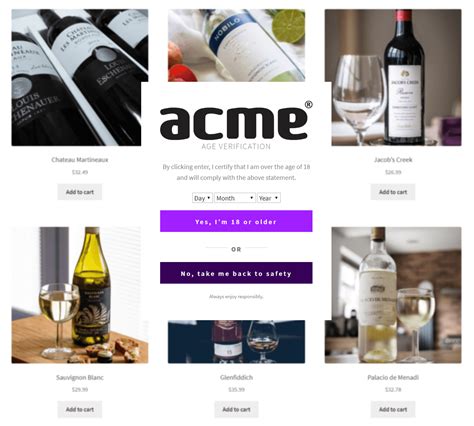The width and height of the screenshot is (474, 426).
Task: Add Sauvignon Blanc to cart
Action: [x=80, y=409]
